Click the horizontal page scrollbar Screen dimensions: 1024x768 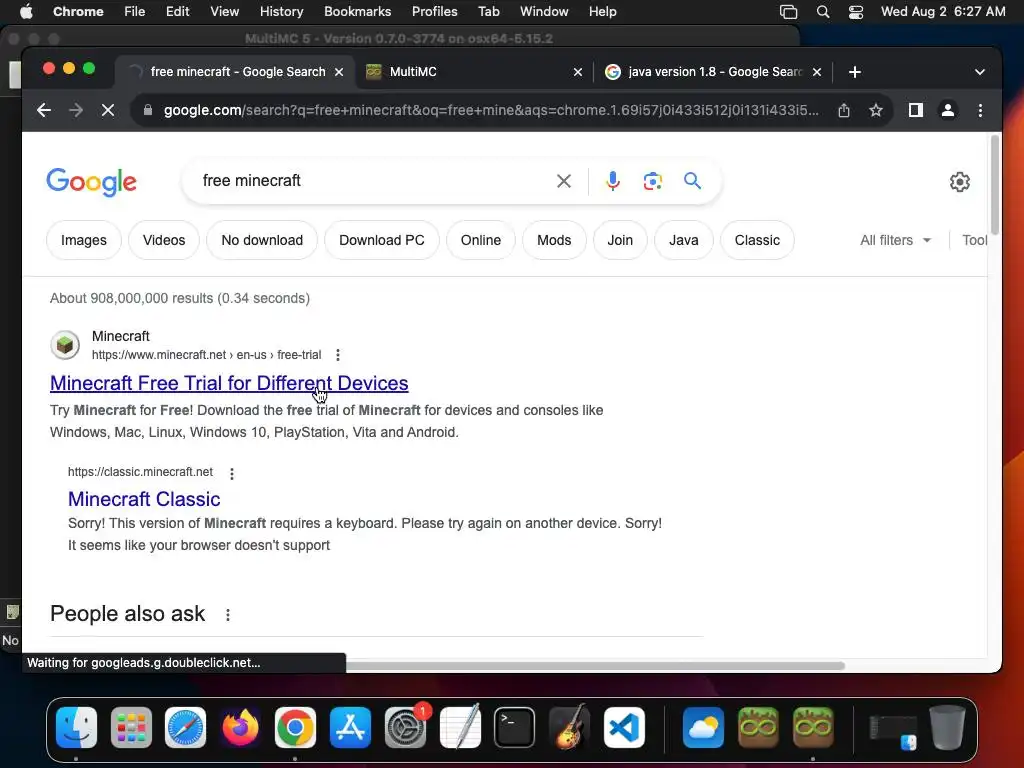[x=594, y=665]
